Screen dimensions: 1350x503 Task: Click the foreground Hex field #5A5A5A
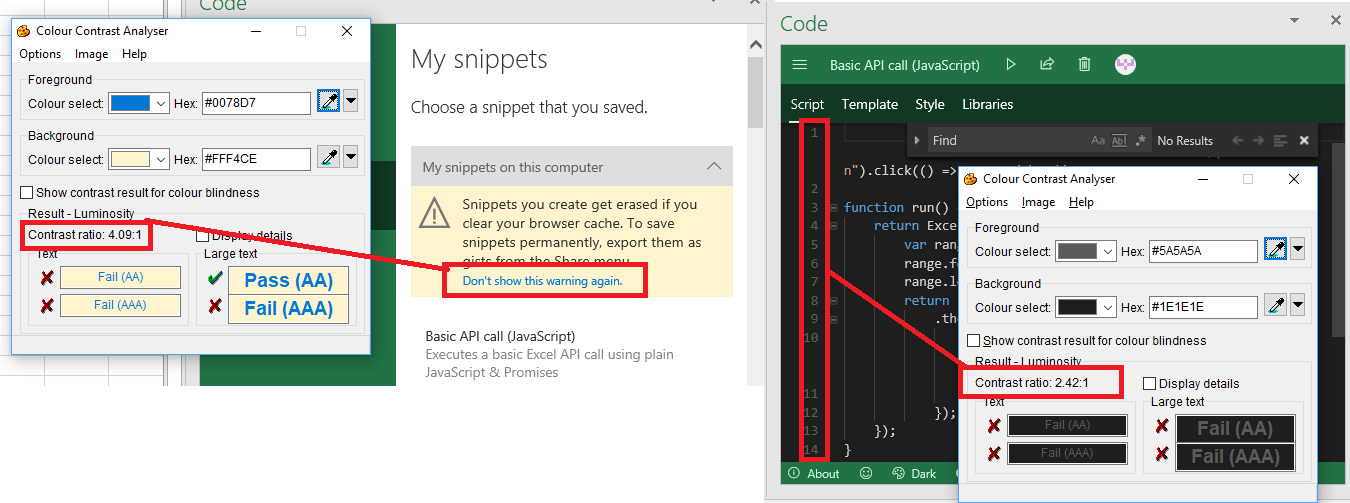click(x=1203, y=251)
